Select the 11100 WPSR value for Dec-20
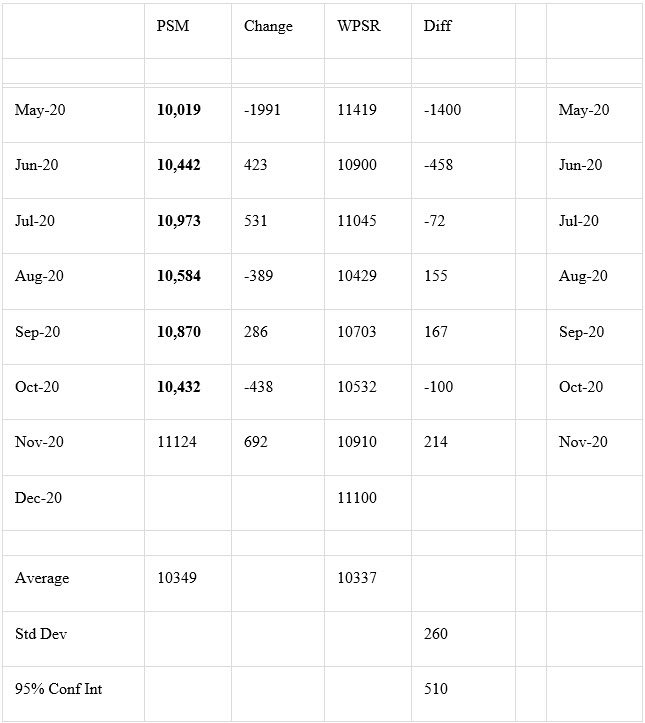 (x=357, y=498)
